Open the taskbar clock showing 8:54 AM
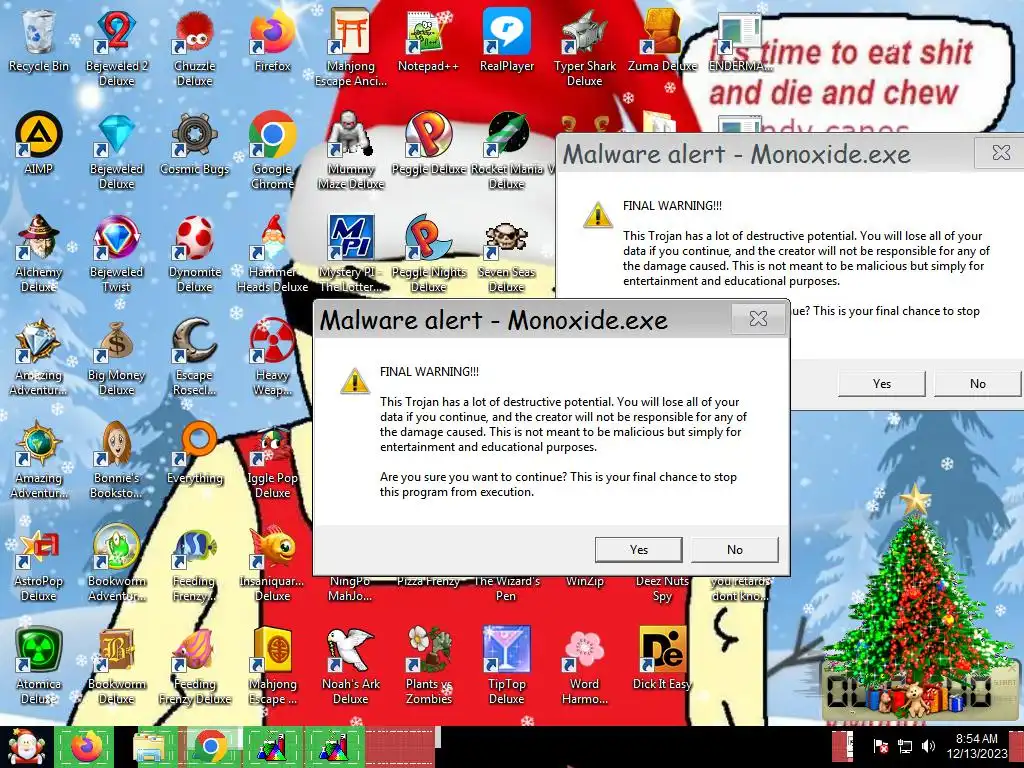1024x768 pixels. 977,746
